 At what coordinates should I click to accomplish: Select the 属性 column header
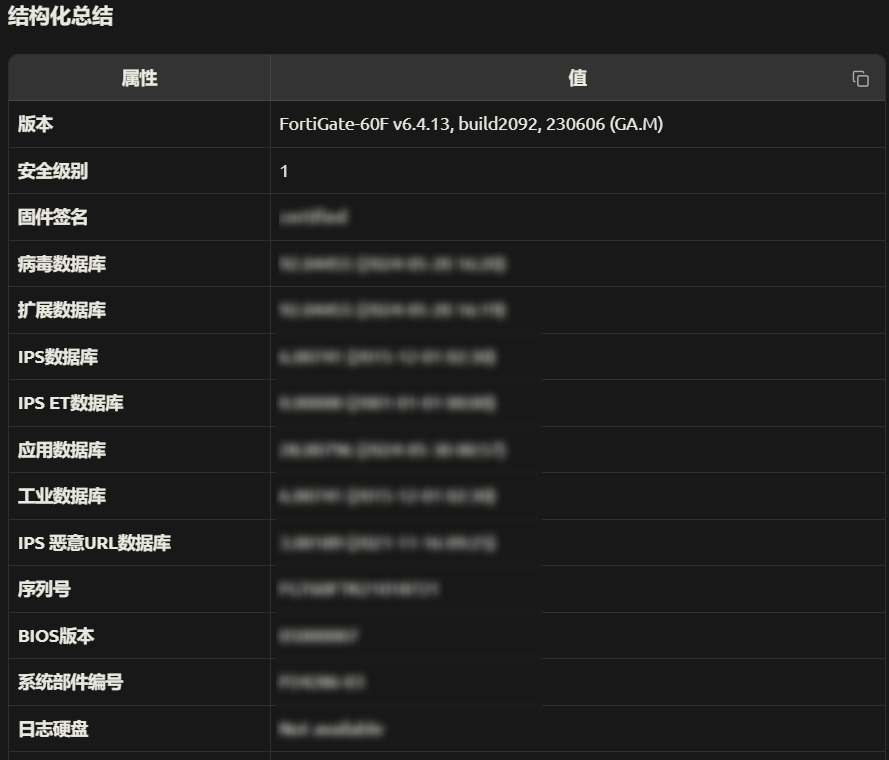pyautogui.click(x=139, y=78)
